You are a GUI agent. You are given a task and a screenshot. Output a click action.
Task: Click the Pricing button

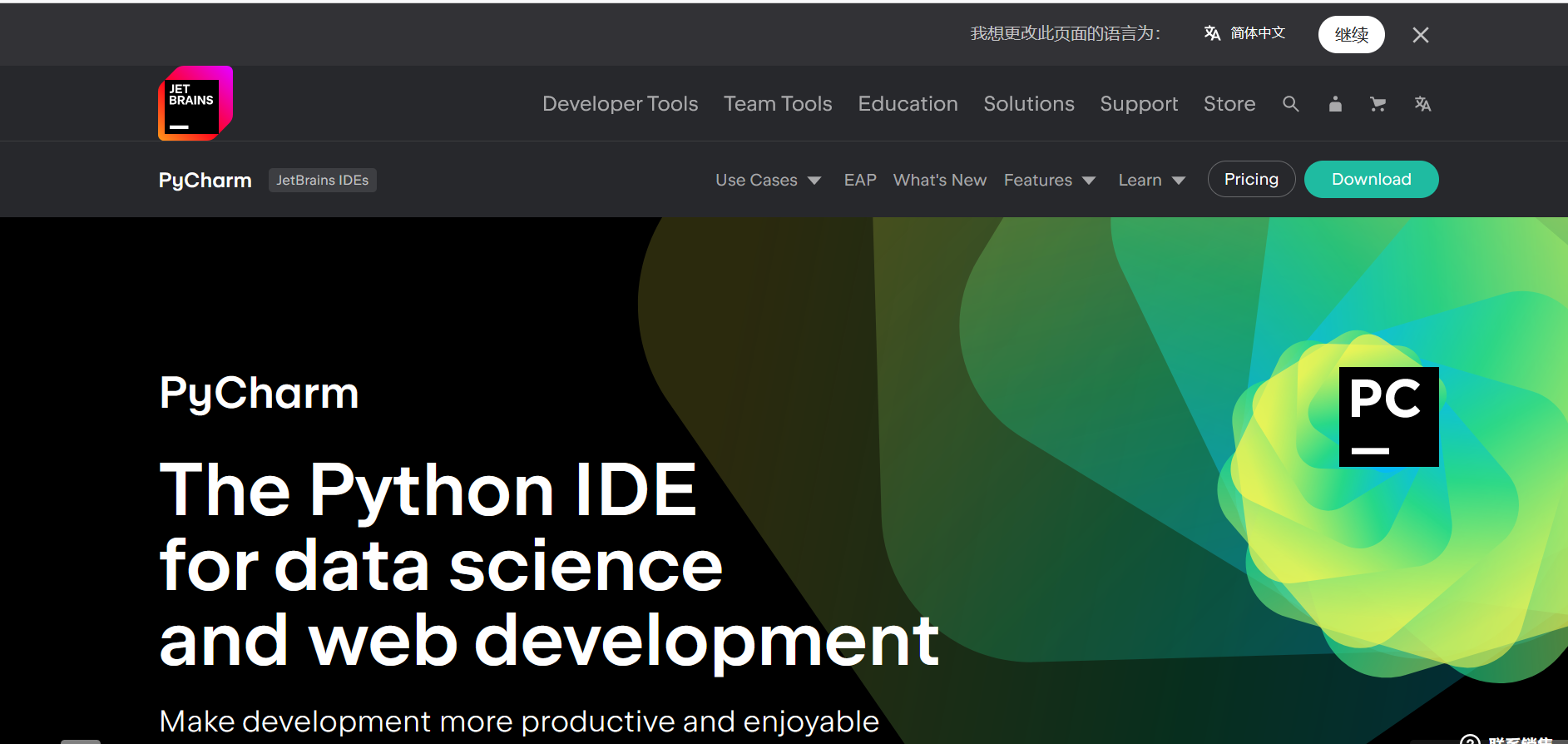pyautogui.click(x=1250, y=180)
